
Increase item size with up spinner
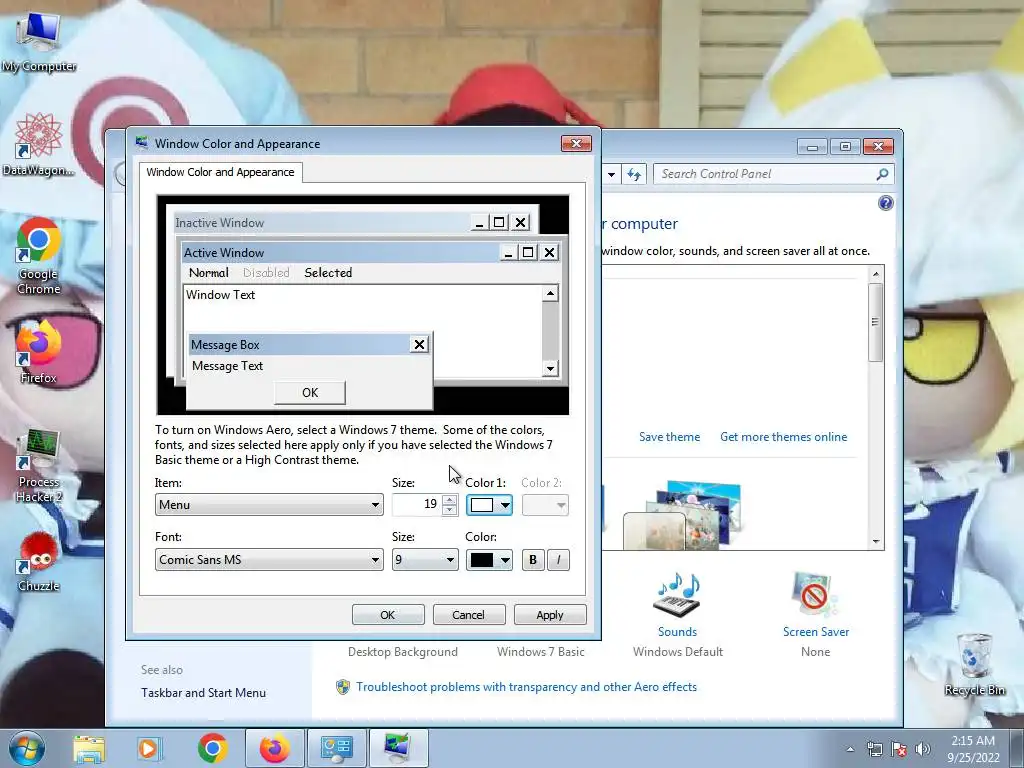click(449, 500)
